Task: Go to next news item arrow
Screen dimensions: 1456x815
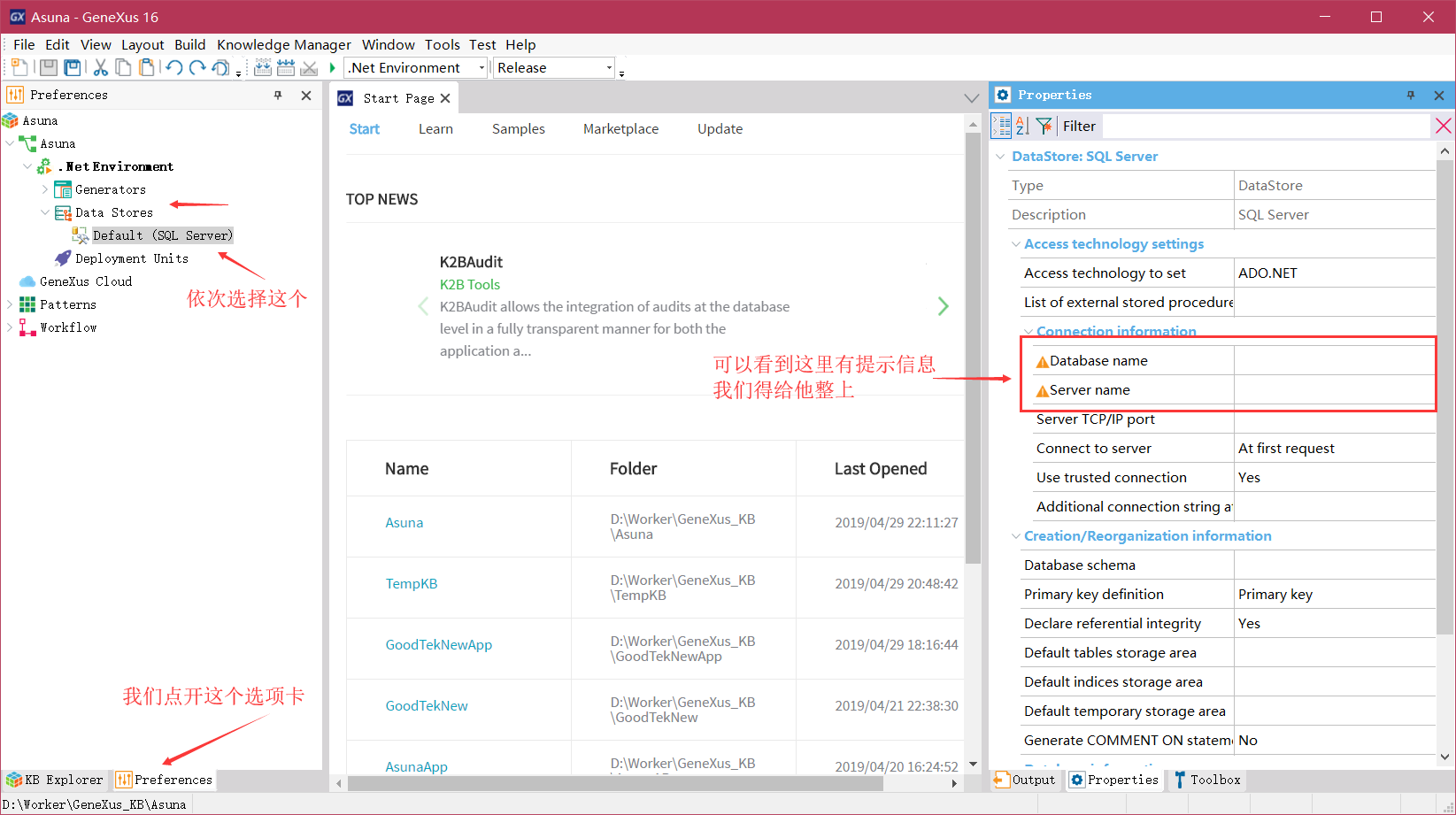Action: [943, 306]
